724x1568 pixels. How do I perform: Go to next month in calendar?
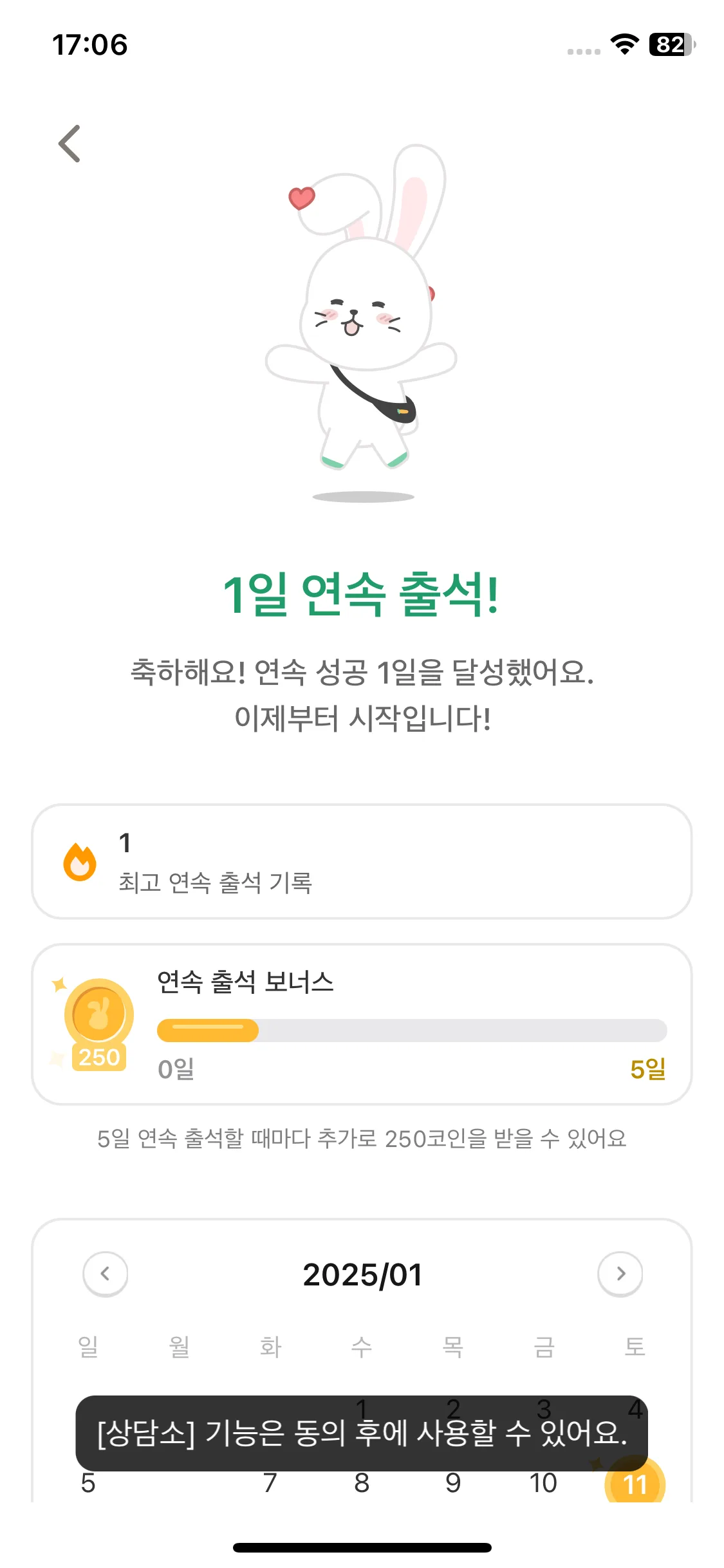pos(620,1274)
